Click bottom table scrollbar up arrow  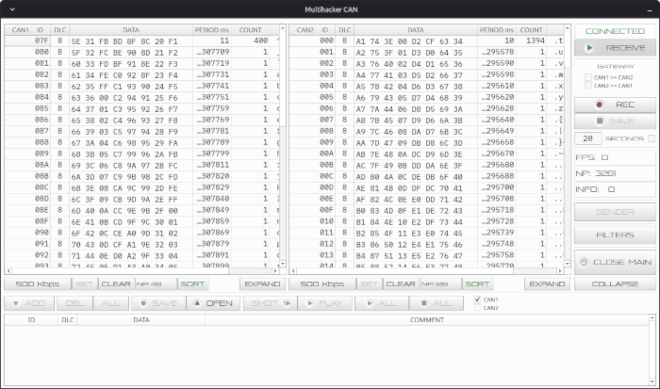click(x=652, y=317)
